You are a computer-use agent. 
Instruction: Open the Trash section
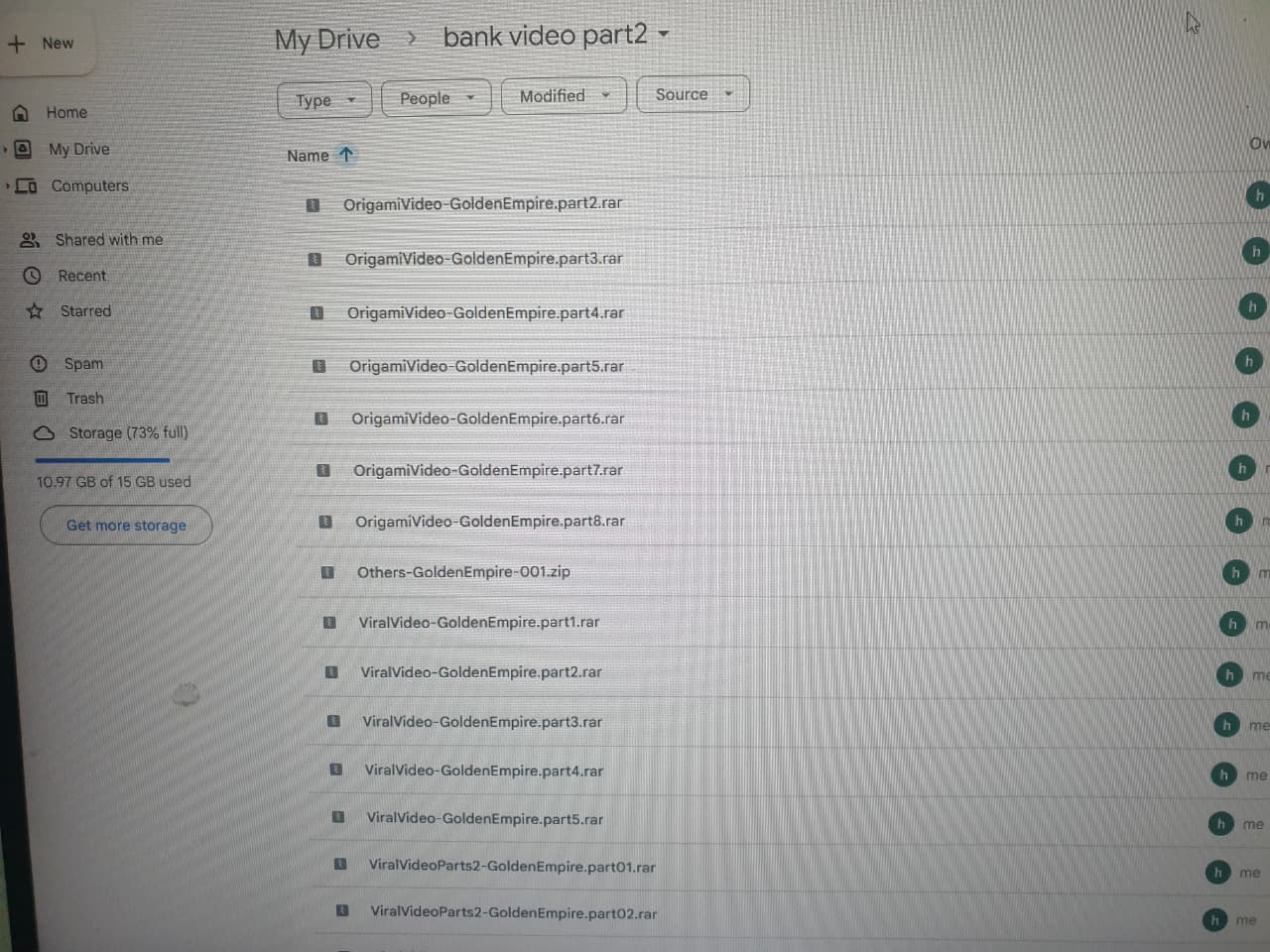(85, 399)
